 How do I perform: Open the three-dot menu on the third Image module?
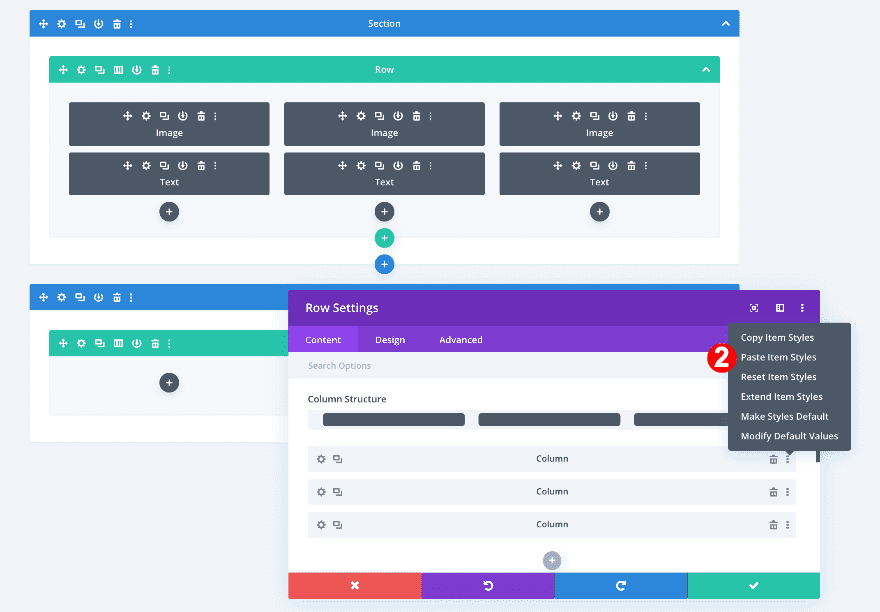pos(645,116)
